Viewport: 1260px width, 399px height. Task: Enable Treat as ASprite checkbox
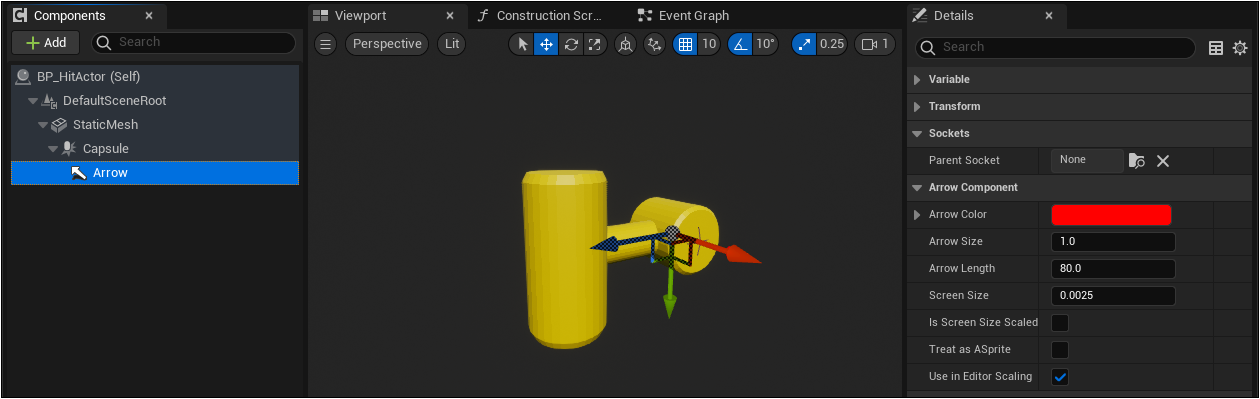[1060, 349]
